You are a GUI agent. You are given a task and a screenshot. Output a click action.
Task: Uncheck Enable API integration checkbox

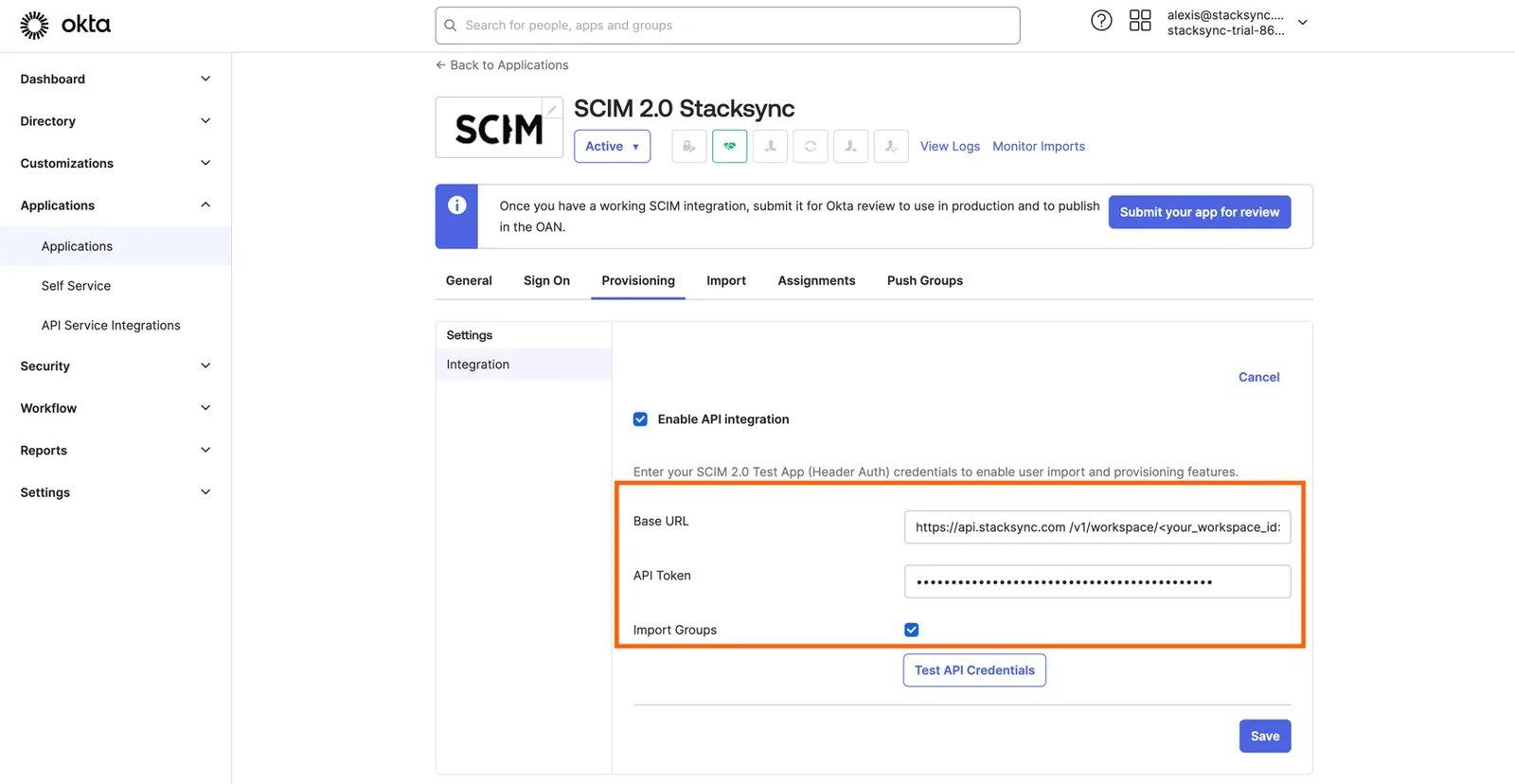tap(640, 419)
